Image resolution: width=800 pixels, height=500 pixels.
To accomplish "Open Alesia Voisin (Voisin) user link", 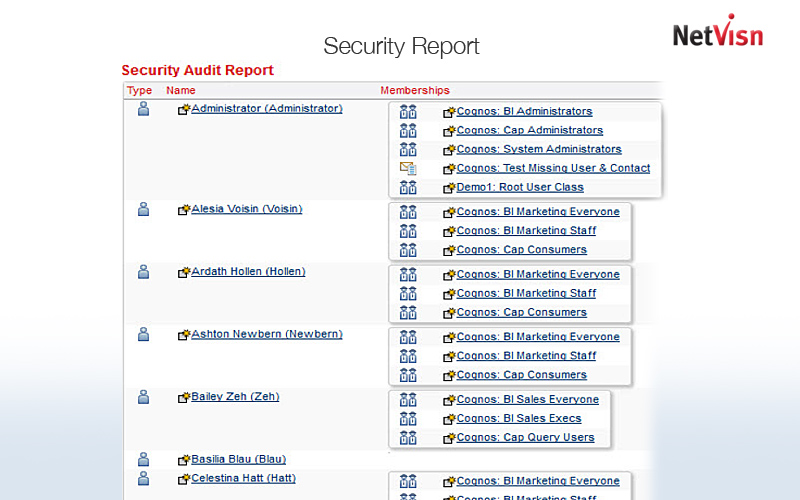I will click(247, 209).
